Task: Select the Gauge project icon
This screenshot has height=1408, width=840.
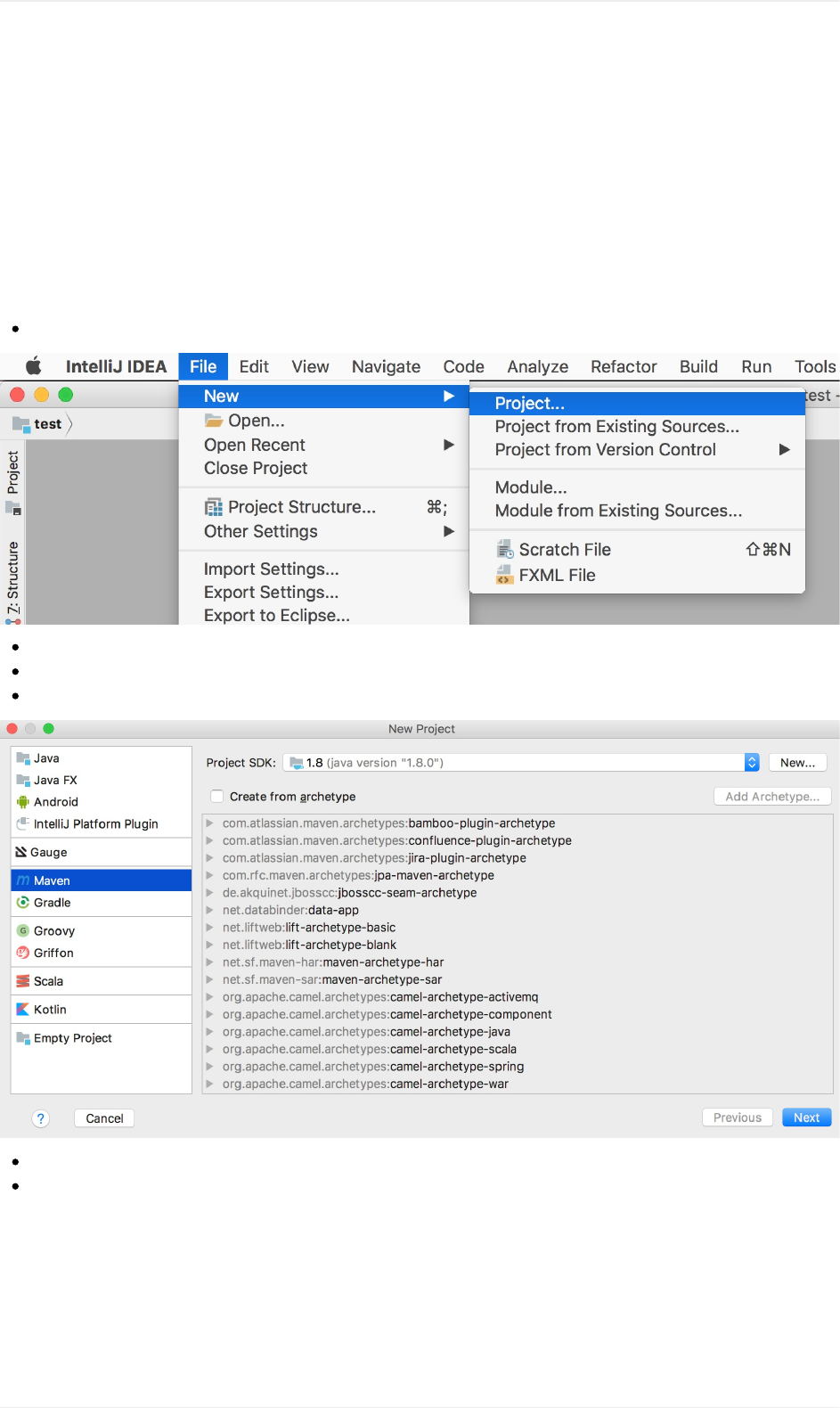Action: pyautogui.click(x=21, y=853)
